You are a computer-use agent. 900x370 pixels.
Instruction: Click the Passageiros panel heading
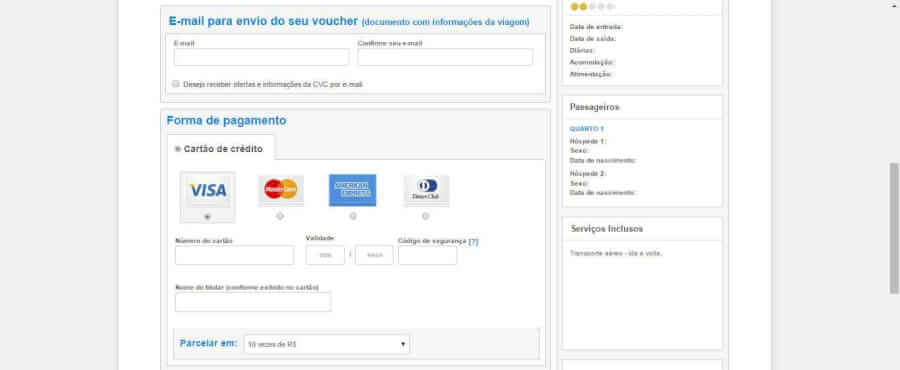click(x=595, y=107)
